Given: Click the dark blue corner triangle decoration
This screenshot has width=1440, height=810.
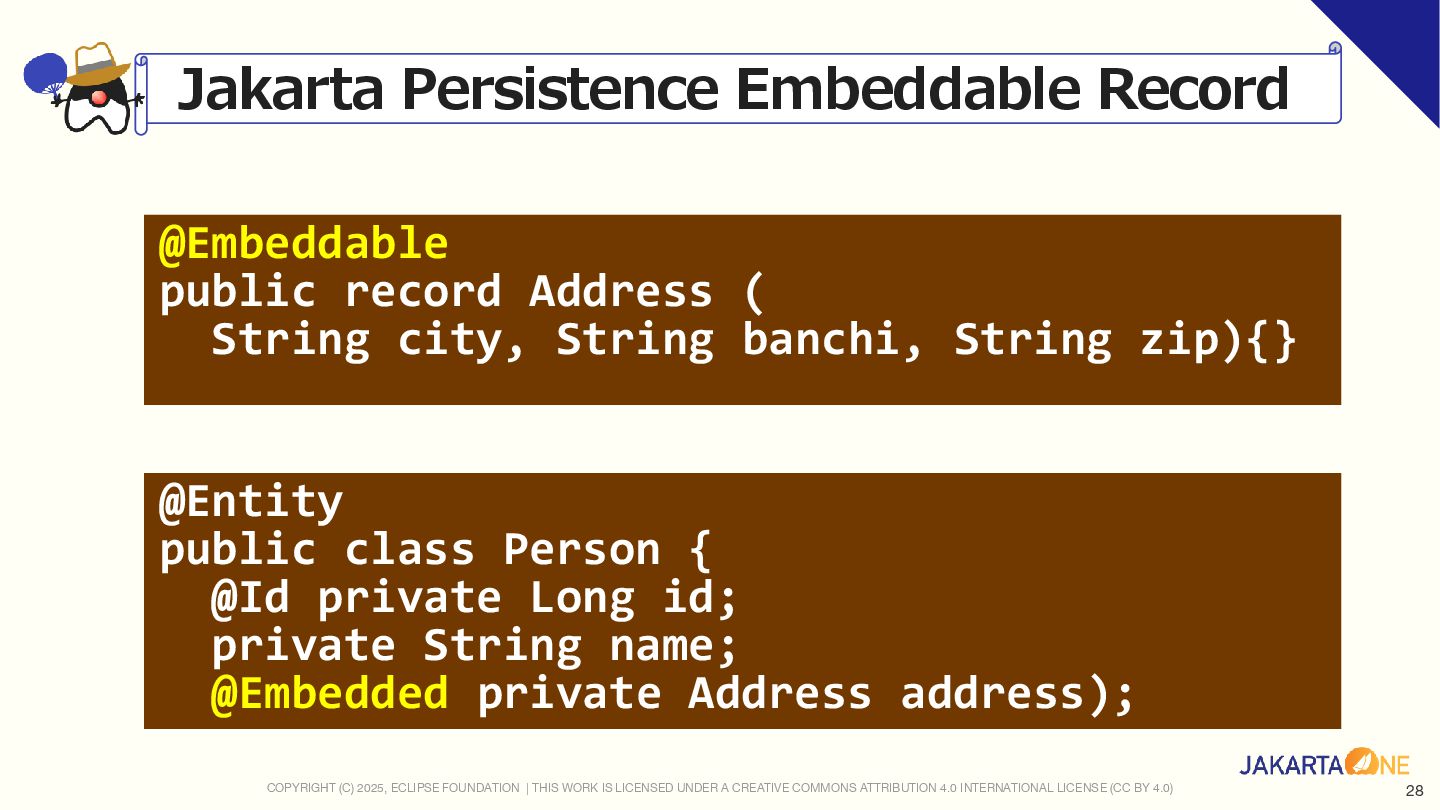Looking at the screenshot, I should point(1393,44).
